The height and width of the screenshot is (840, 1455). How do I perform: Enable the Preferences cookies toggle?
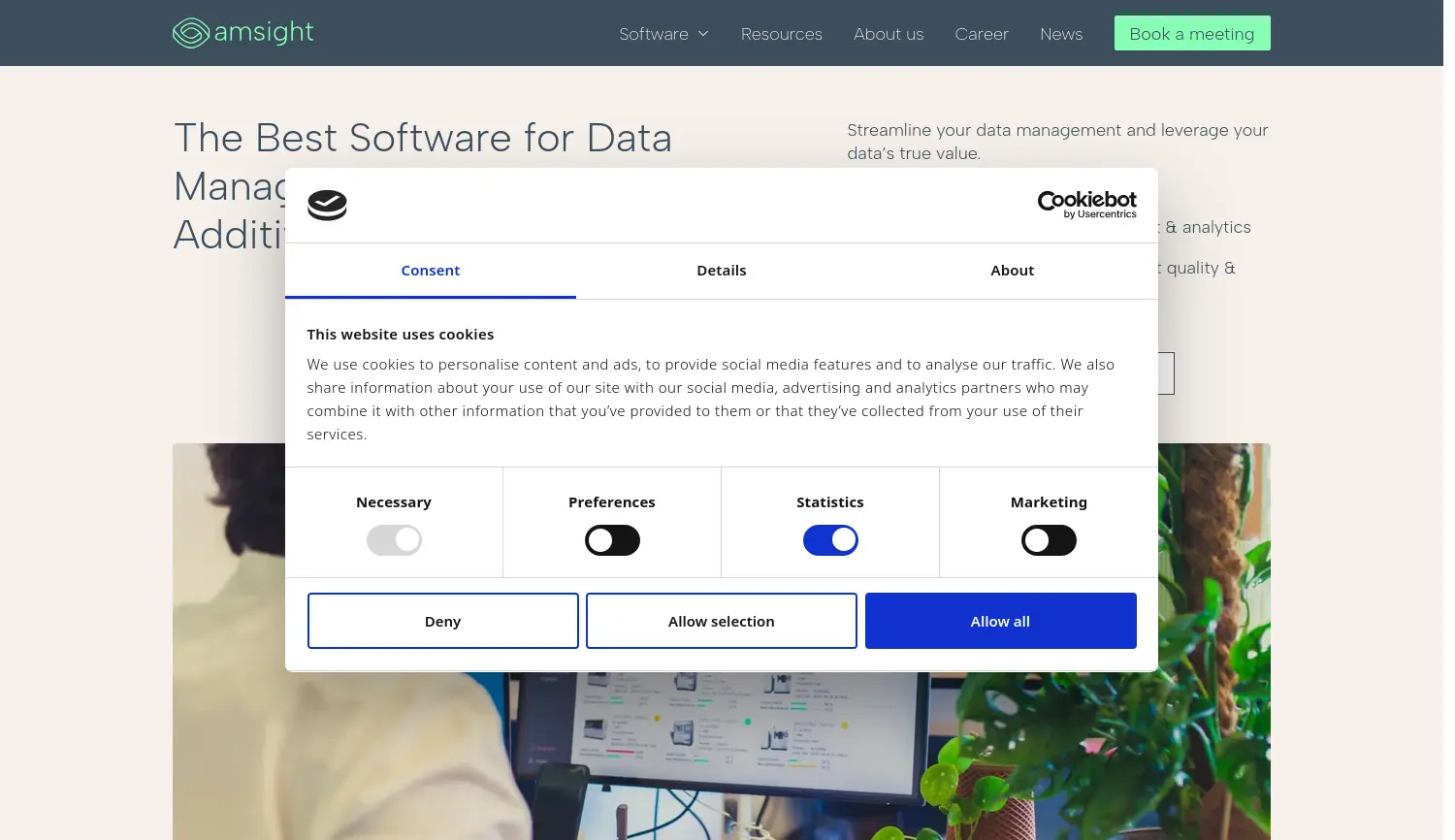click(x=612, y=540)
